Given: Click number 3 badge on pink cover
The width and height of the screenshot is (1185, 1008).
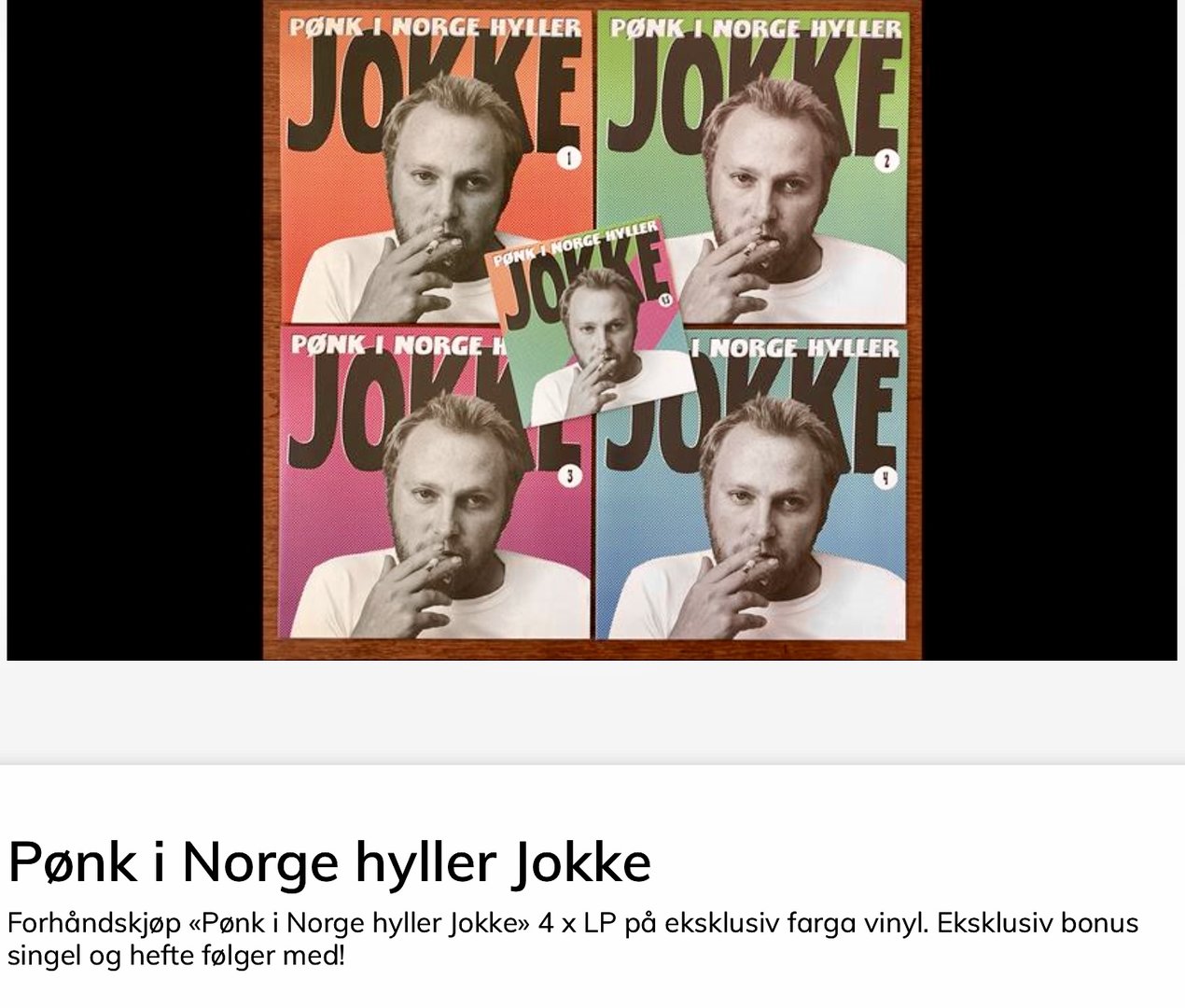Looking at the screenshot, I should [568, 476].
